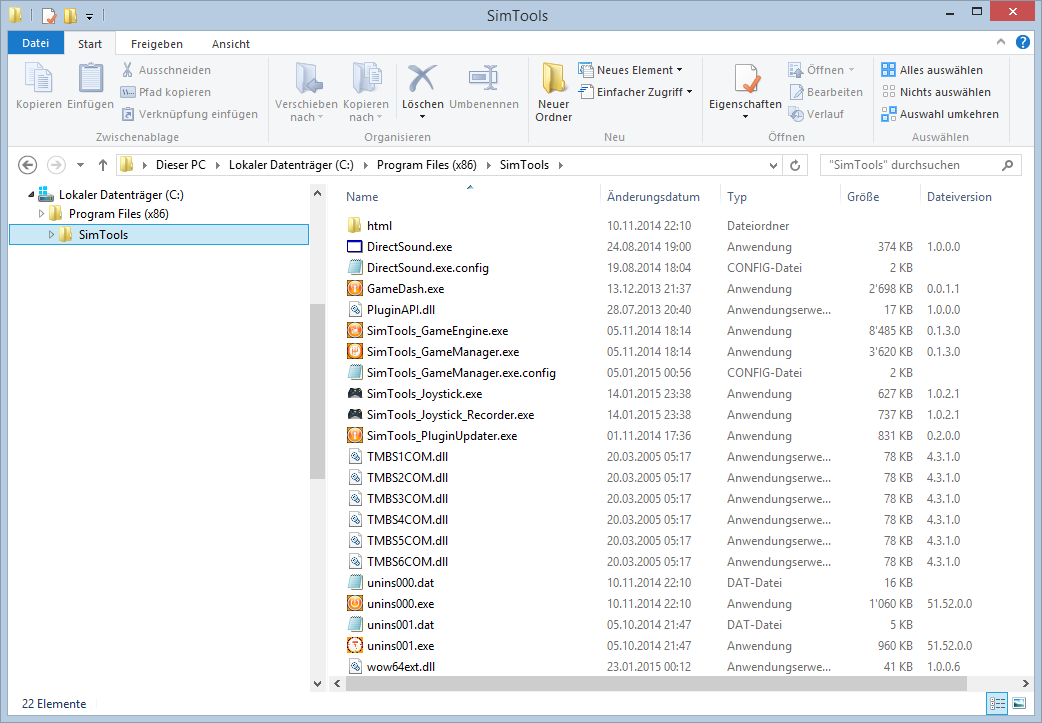The width and height of the screenshot is (1042, 723).
Task: Switch to the Start ribbon tab
Action: [x=90, y=44]
